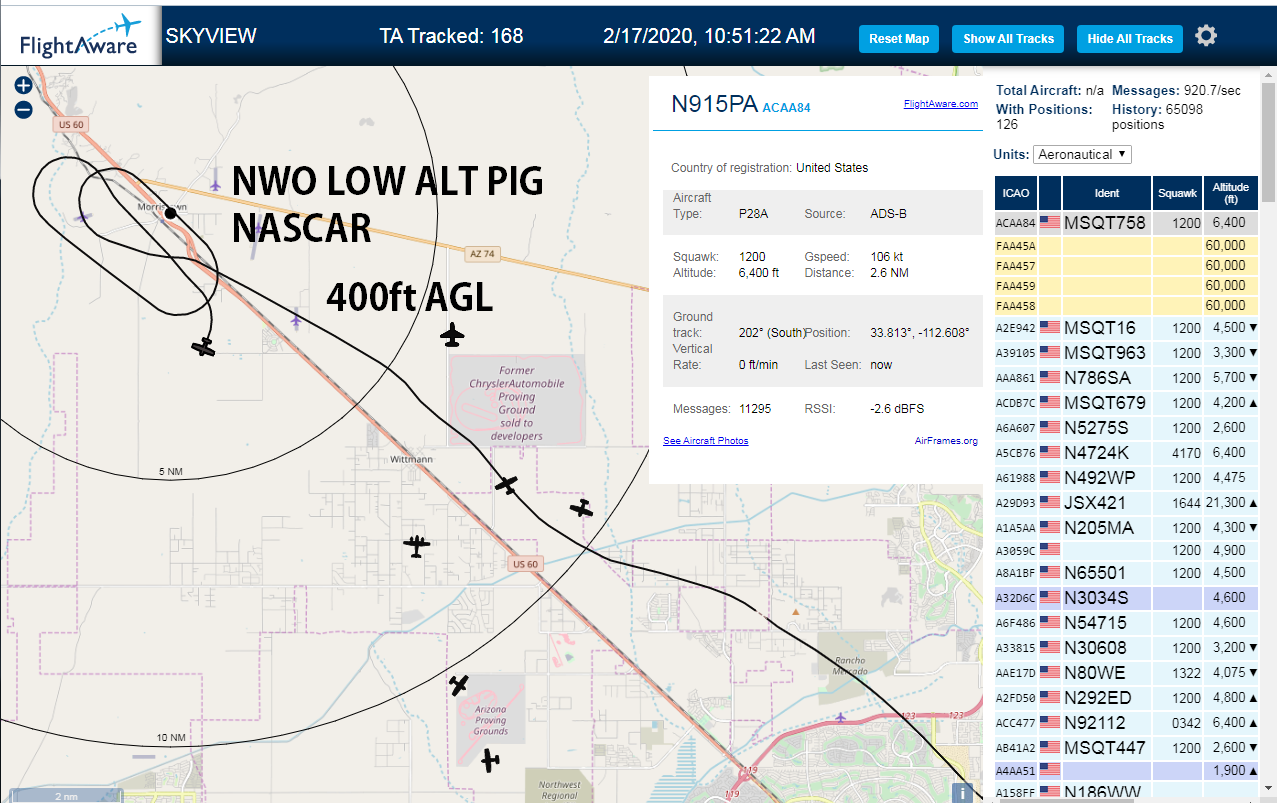The width and height of the screenshot is (1277, 803).
Task: Open the settings gear icon
Action: tap(1206, 37)
